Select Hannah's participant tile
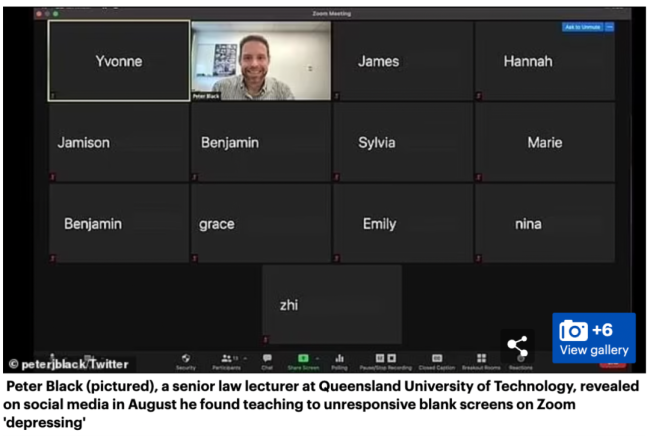 (x=545, y=61)
